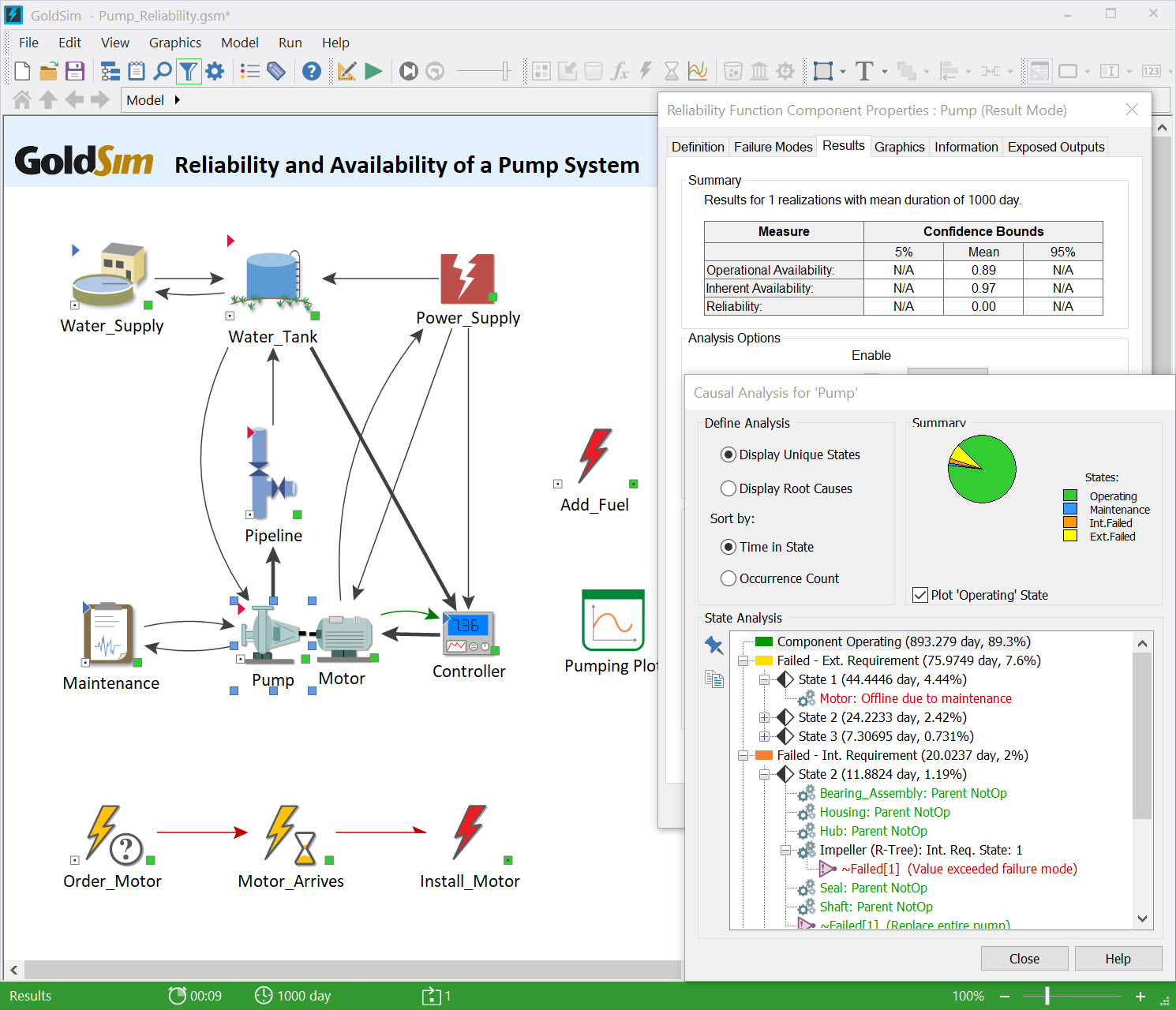This screenshot has height=1010, width=1176.
Task: Select the Order_Motor element
Action: pyautogui.click(x=113, y=834)
